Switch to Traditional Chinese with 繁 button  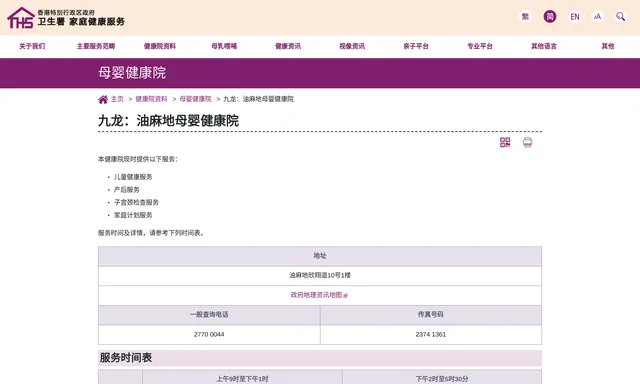pos(525,16)
